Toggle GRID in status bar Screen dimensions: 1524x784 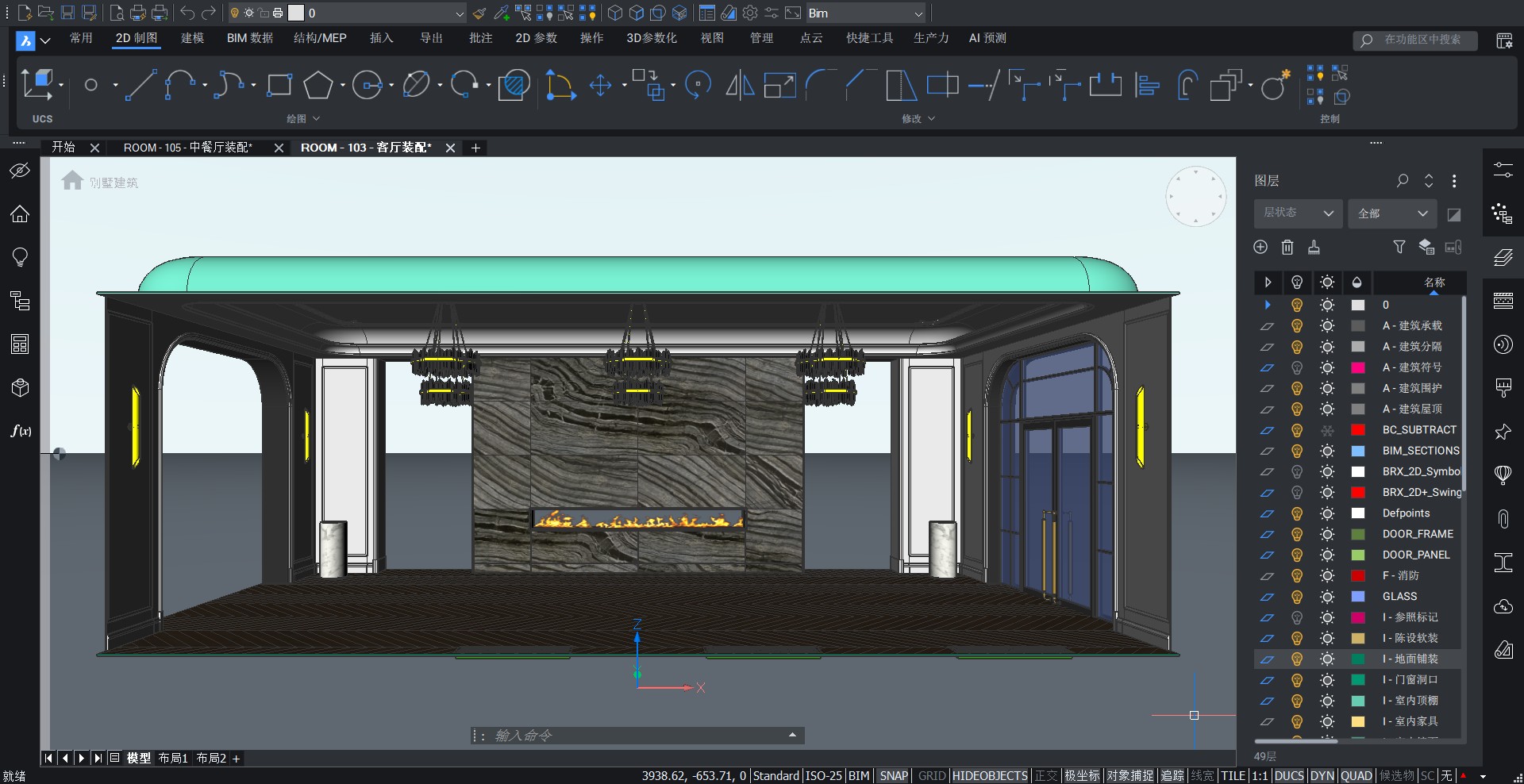click(x=932, y=775)
